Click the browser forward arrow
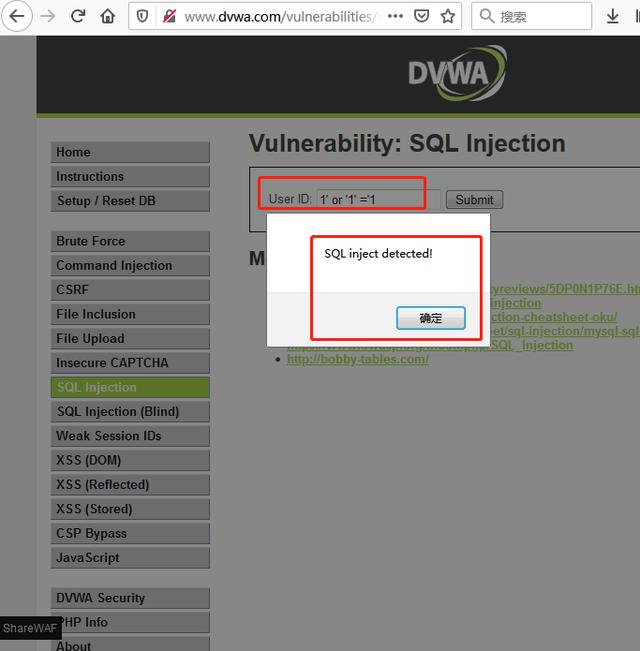The image size is (640, 651). 48,16
